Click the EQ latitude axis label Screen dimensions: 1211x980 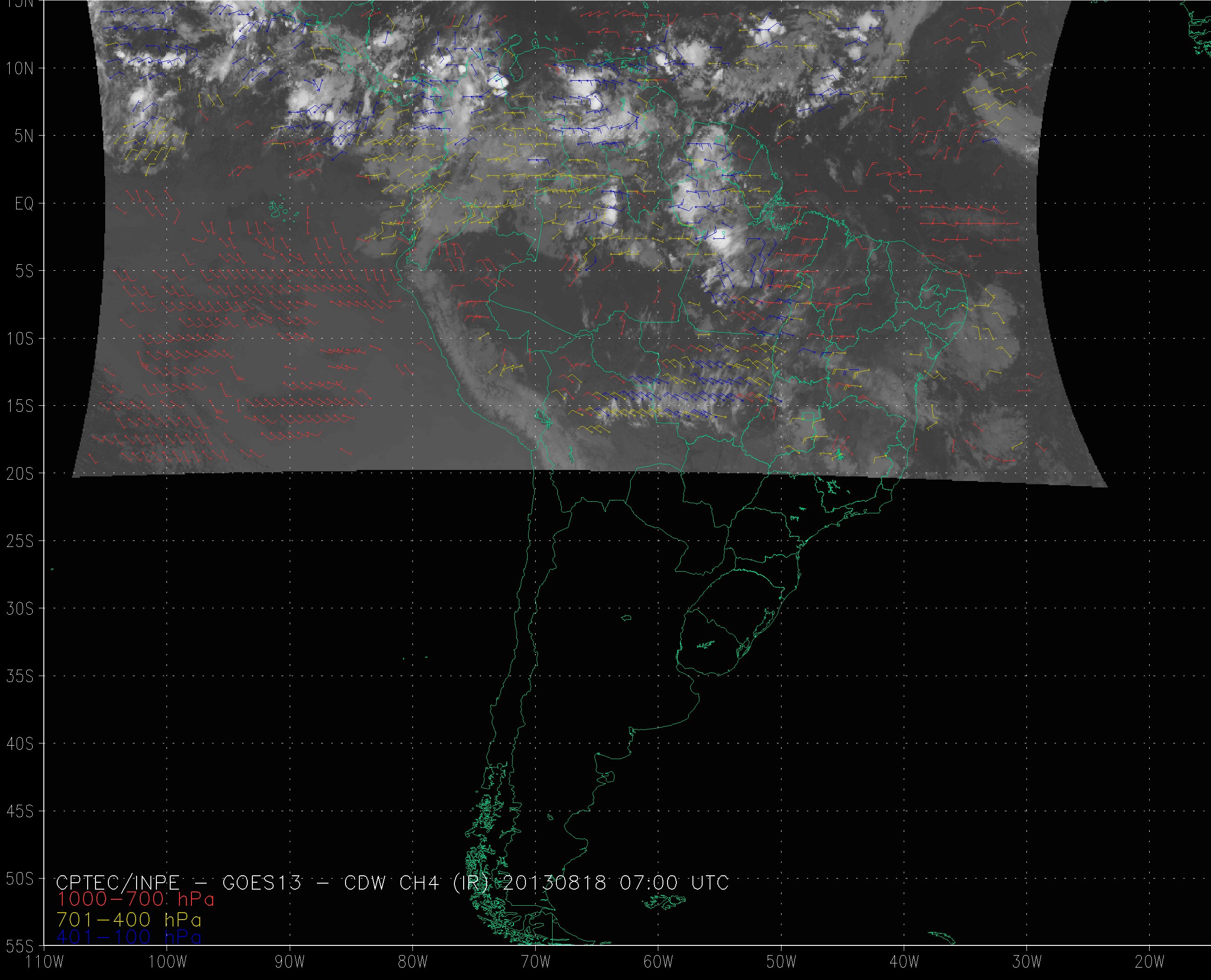(x=24, y=204)
